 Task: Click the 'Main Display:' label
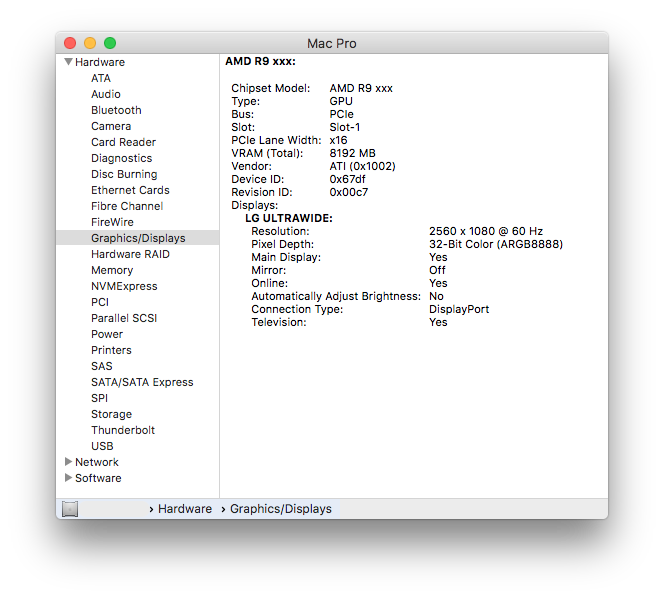[286, 257]
